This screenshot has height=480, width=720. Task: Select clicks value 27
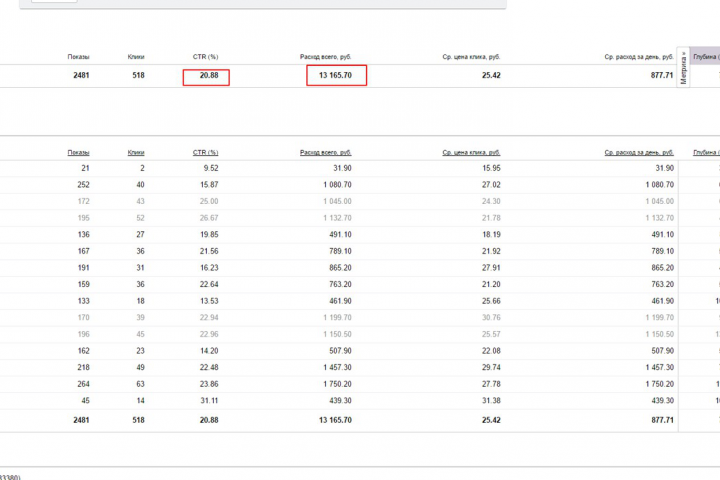(140, 234)
